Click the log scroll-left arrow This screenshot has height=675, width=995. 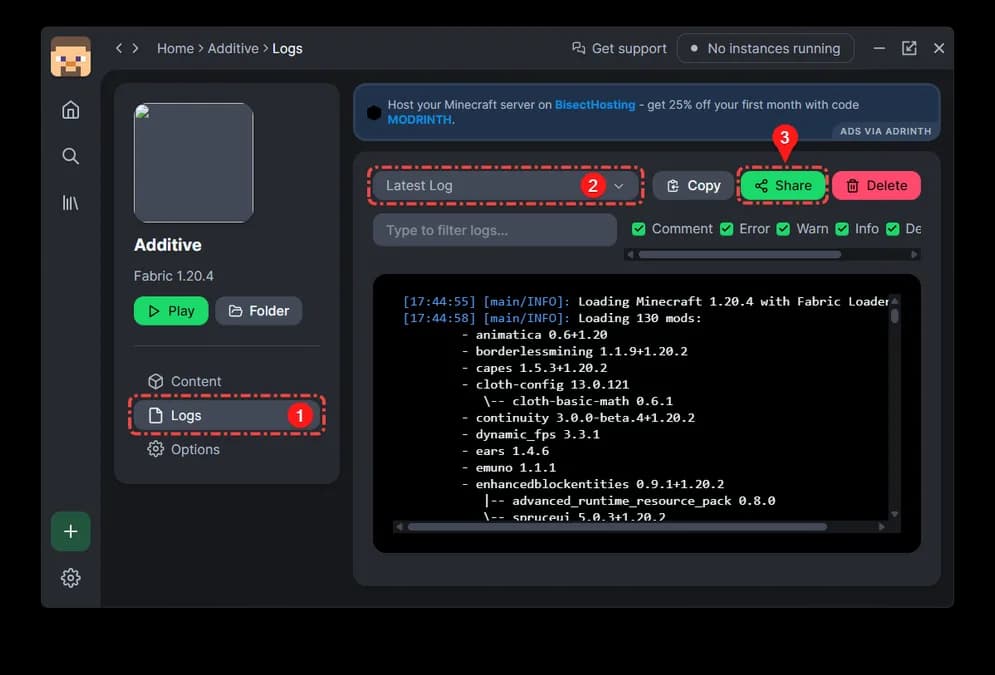[x=399, y=527]
